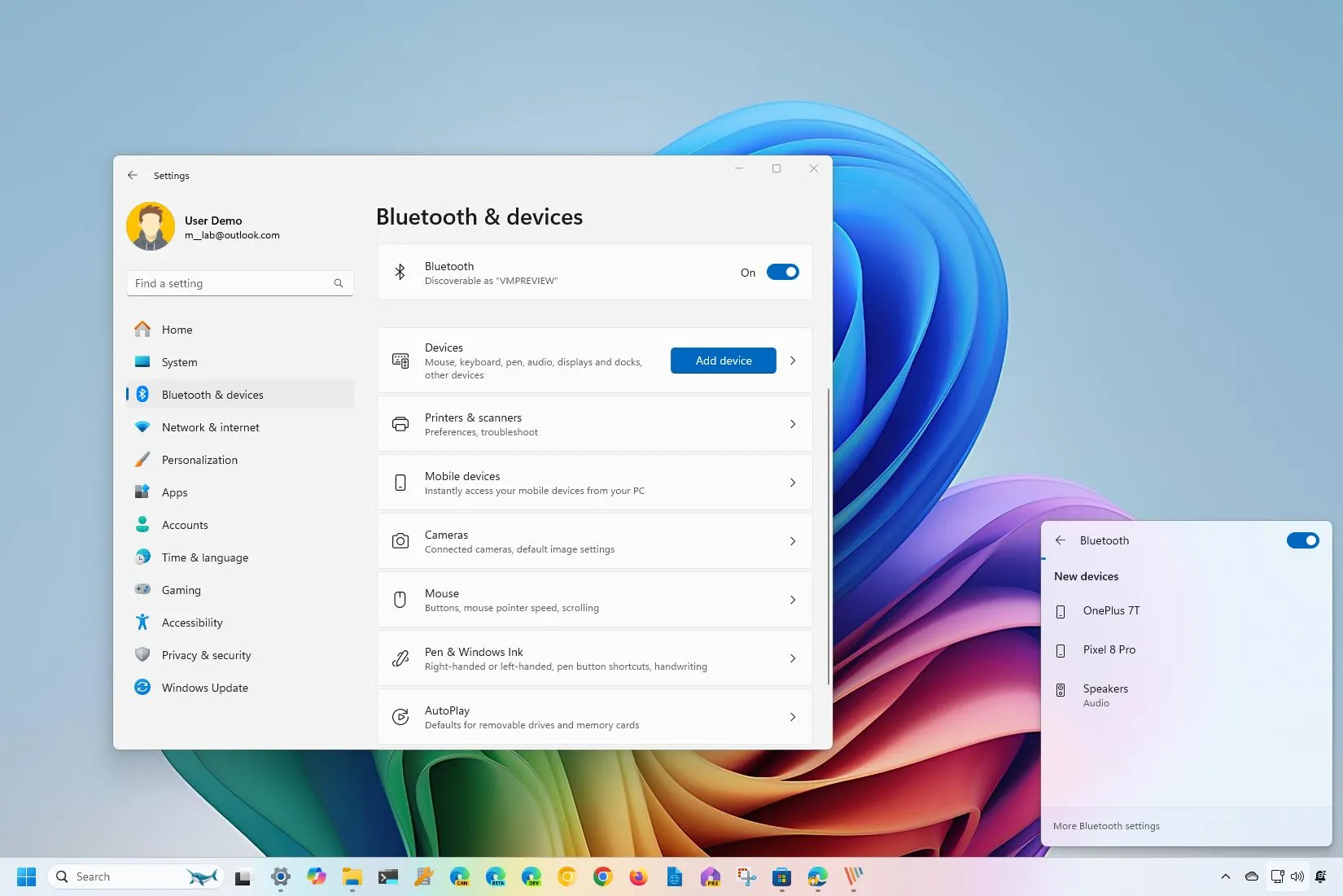Screen dimensions: 1343x896
Task: Click the Add device button
Action: (x=723, y=361)
